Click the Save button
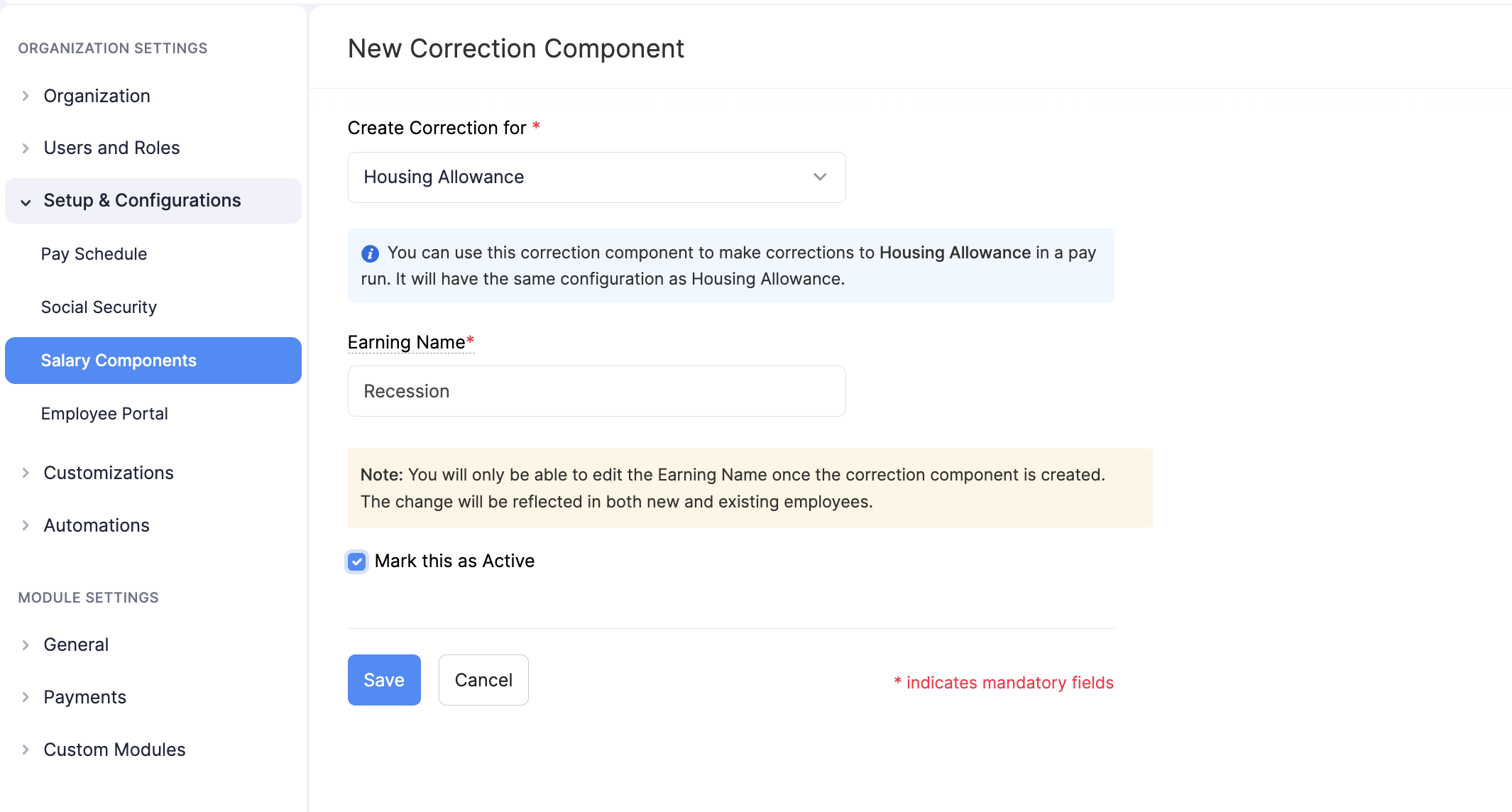This screenshot has width=1512, height=812. point(383,679)
